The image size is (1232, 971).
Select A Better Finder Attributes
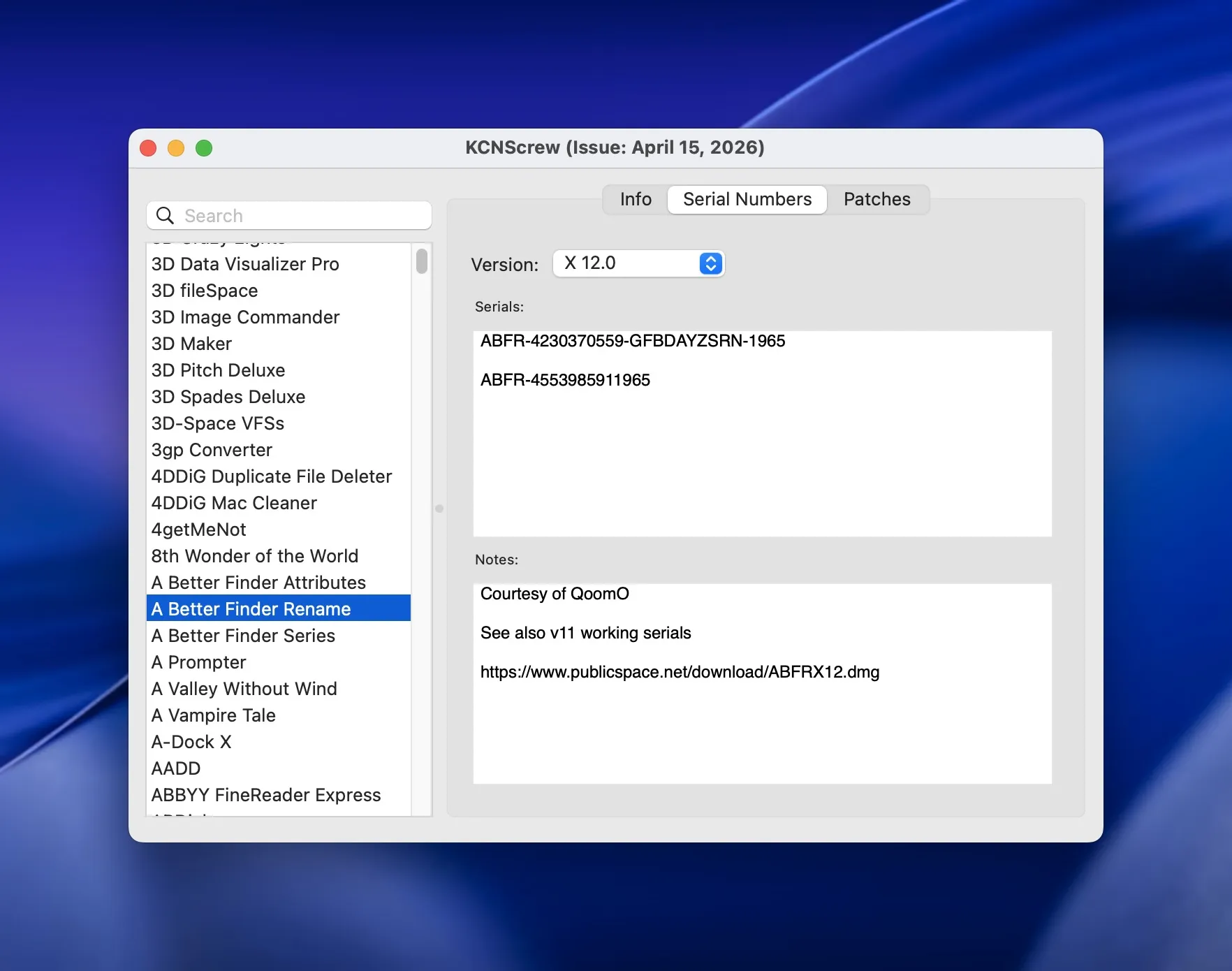click(x=279, y=583)
